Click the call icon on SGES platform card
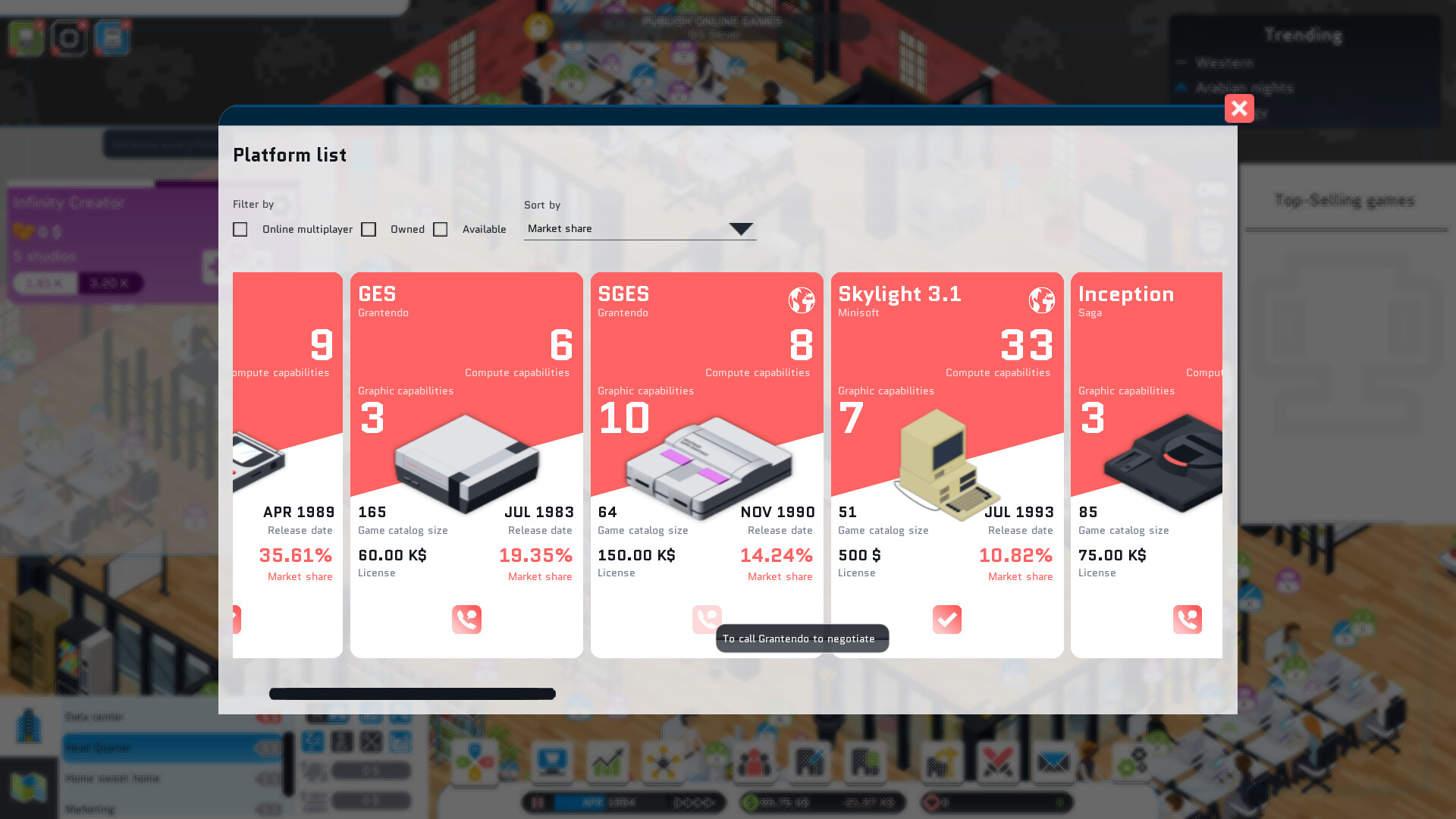1456x819 pixels. [x=706, y=619]
